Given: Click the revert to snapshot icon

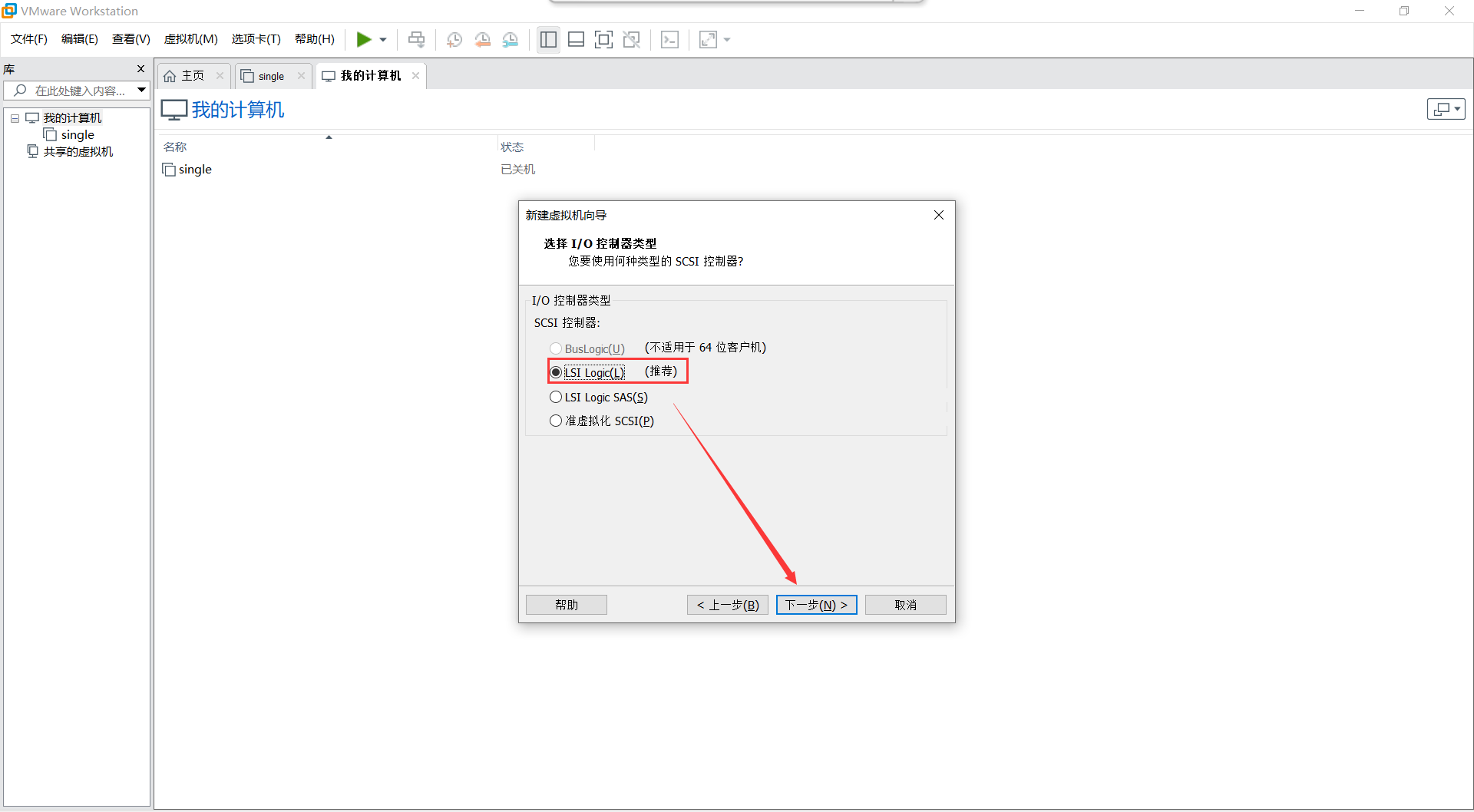Looking at the screenshot, I should click(x=482, y=40).
